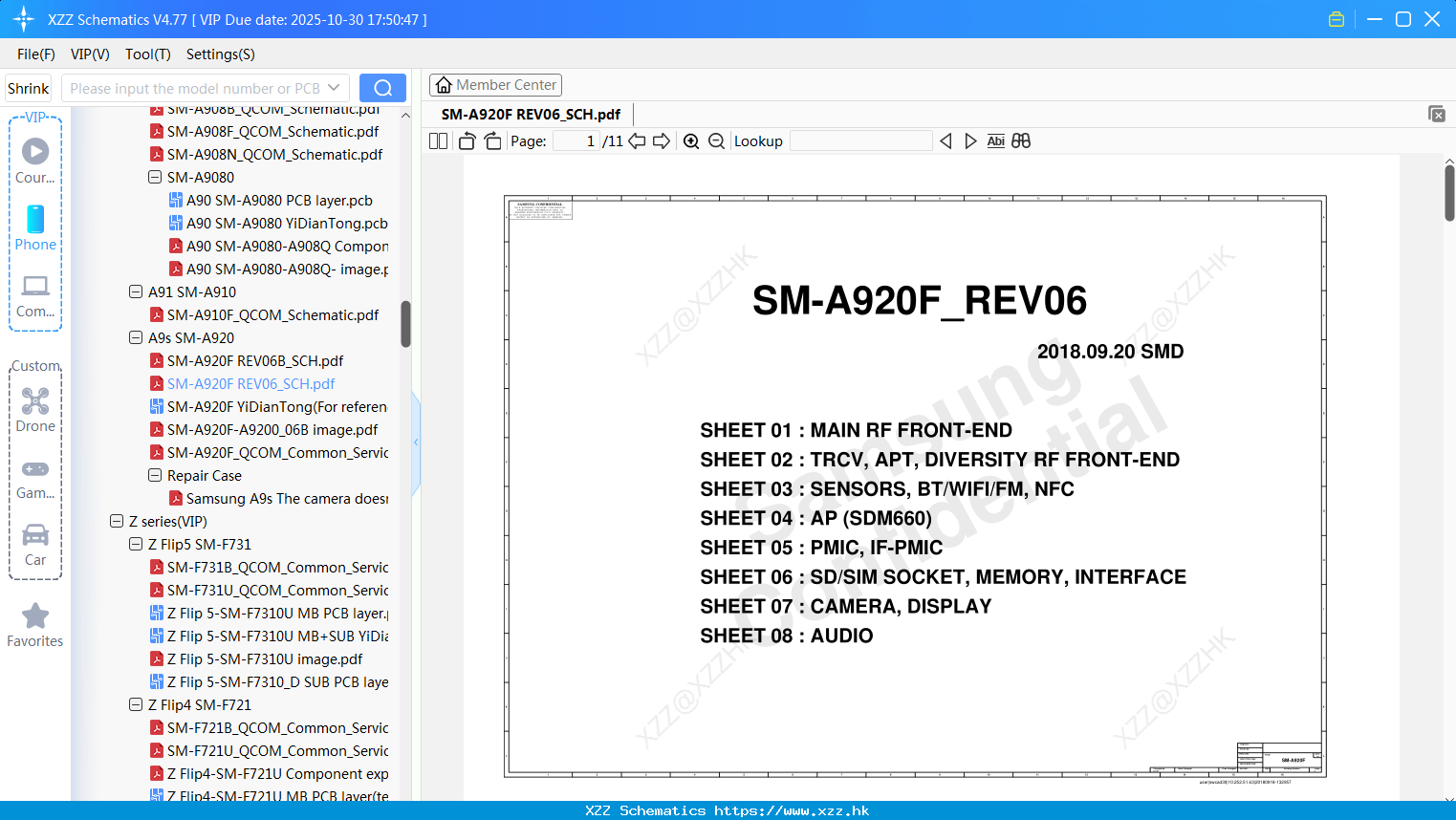
Task: Open Member Center
Action: [x=495, y=85]
